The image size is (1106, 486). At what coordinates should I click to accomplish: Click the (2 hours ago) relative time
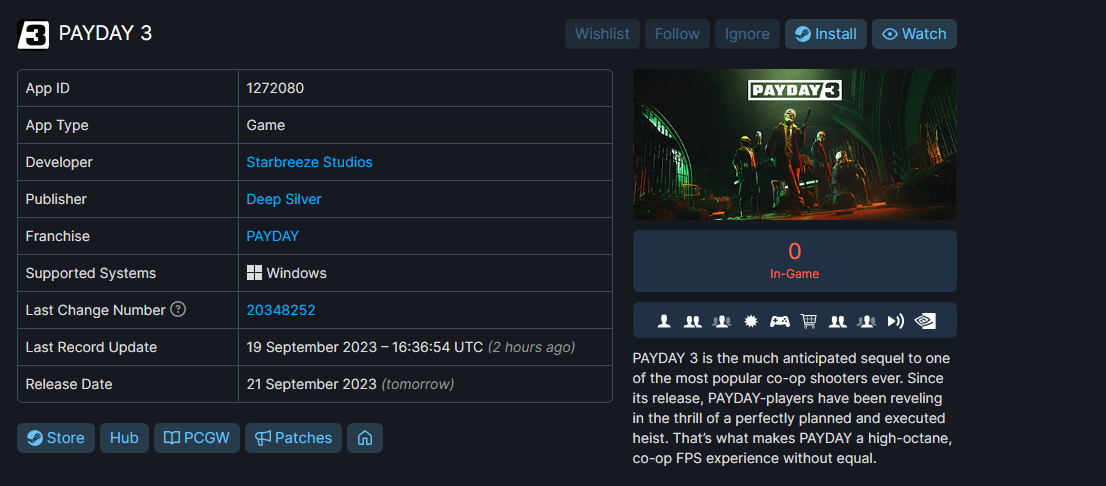click(x=531, y=347)
